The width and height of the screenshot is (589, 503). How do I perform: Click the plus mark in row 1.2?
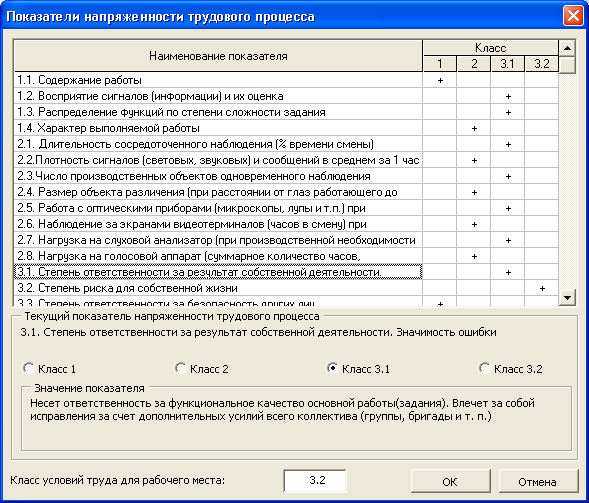pyautogui.click(x=508, y=96)
